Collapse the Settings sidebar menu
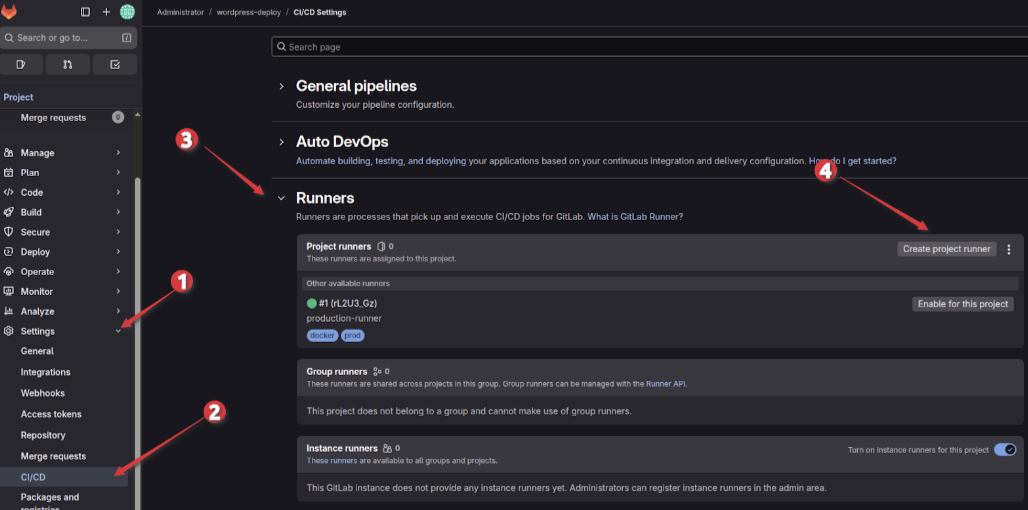This screenshot has width=1028, height=510. [64, 331]
